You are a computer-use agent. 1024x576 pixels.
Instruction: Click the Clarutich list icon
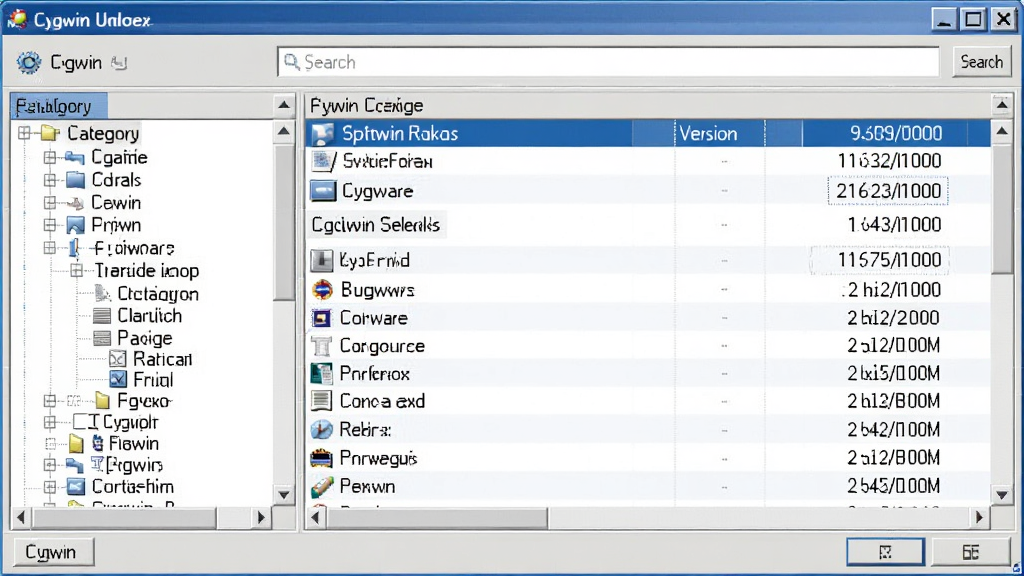pos(102,316)
